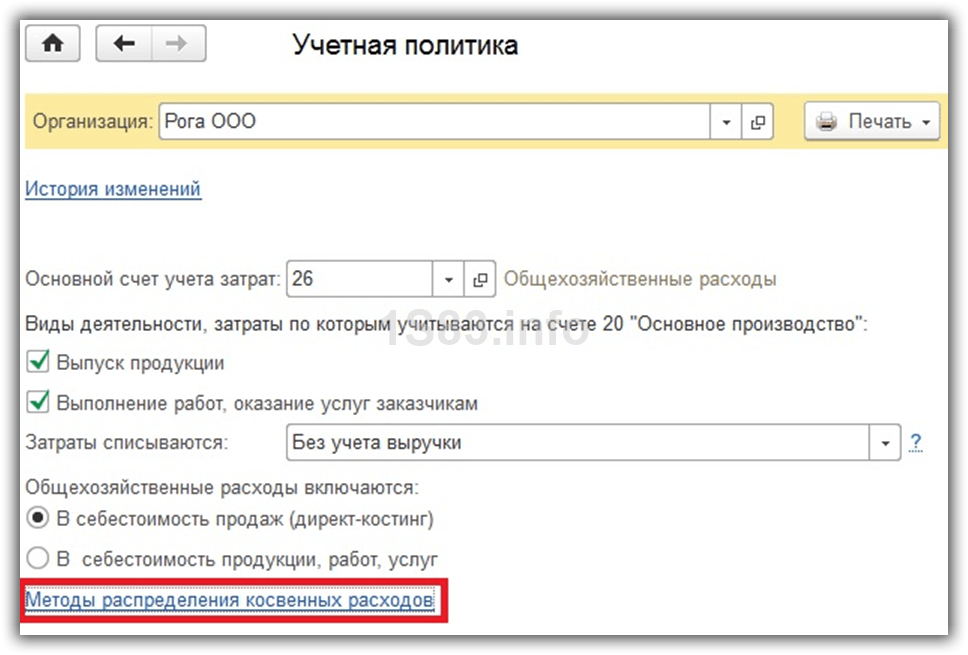Select В себестоимость продаж (директ-костинг) radio
This screenshot has height=655, width=968.
pyautogui.click(x=38, y=517)
